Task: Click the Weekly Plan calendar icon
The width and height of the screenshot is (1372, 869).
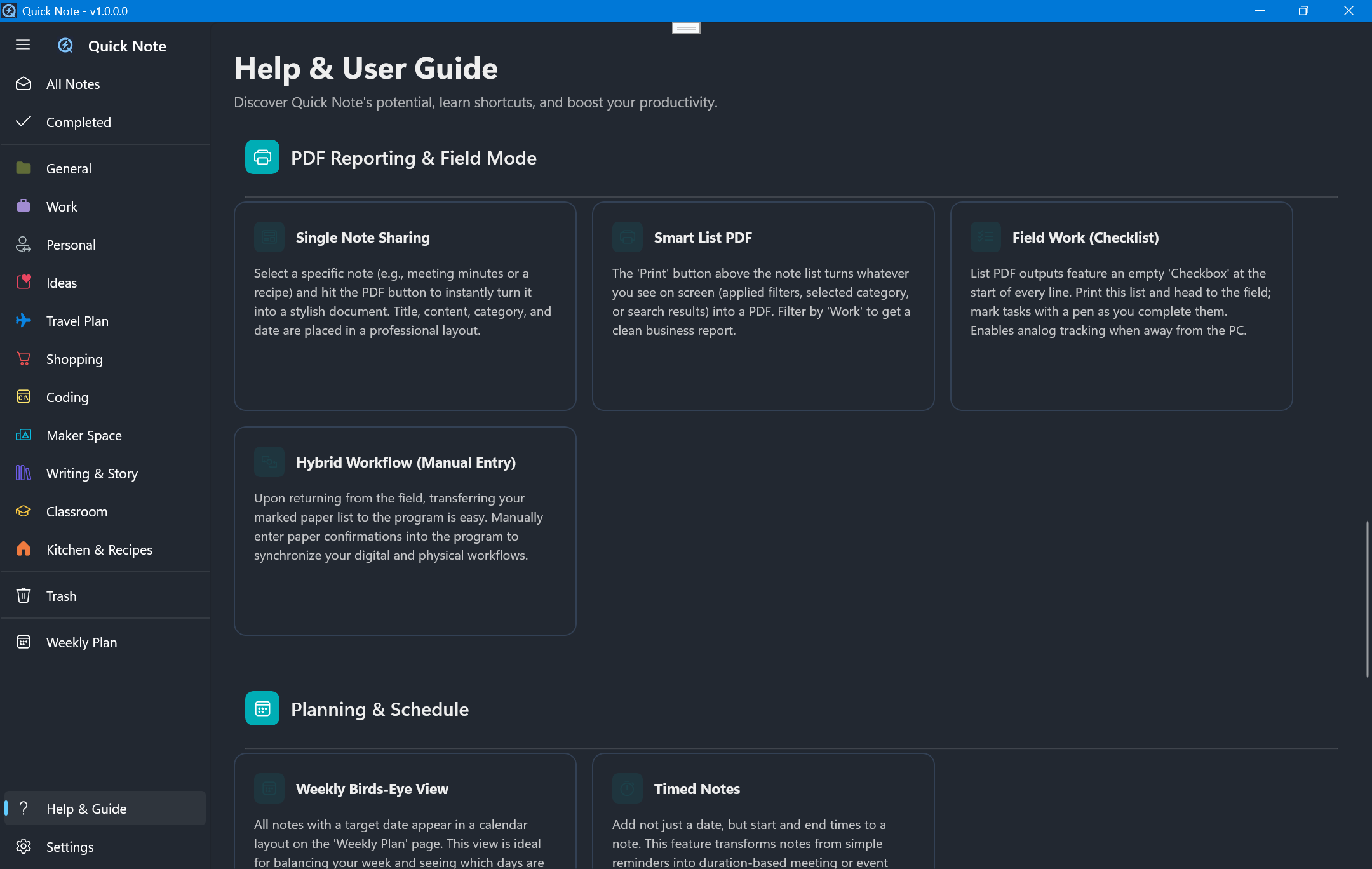Action: (x=24, y=642)
